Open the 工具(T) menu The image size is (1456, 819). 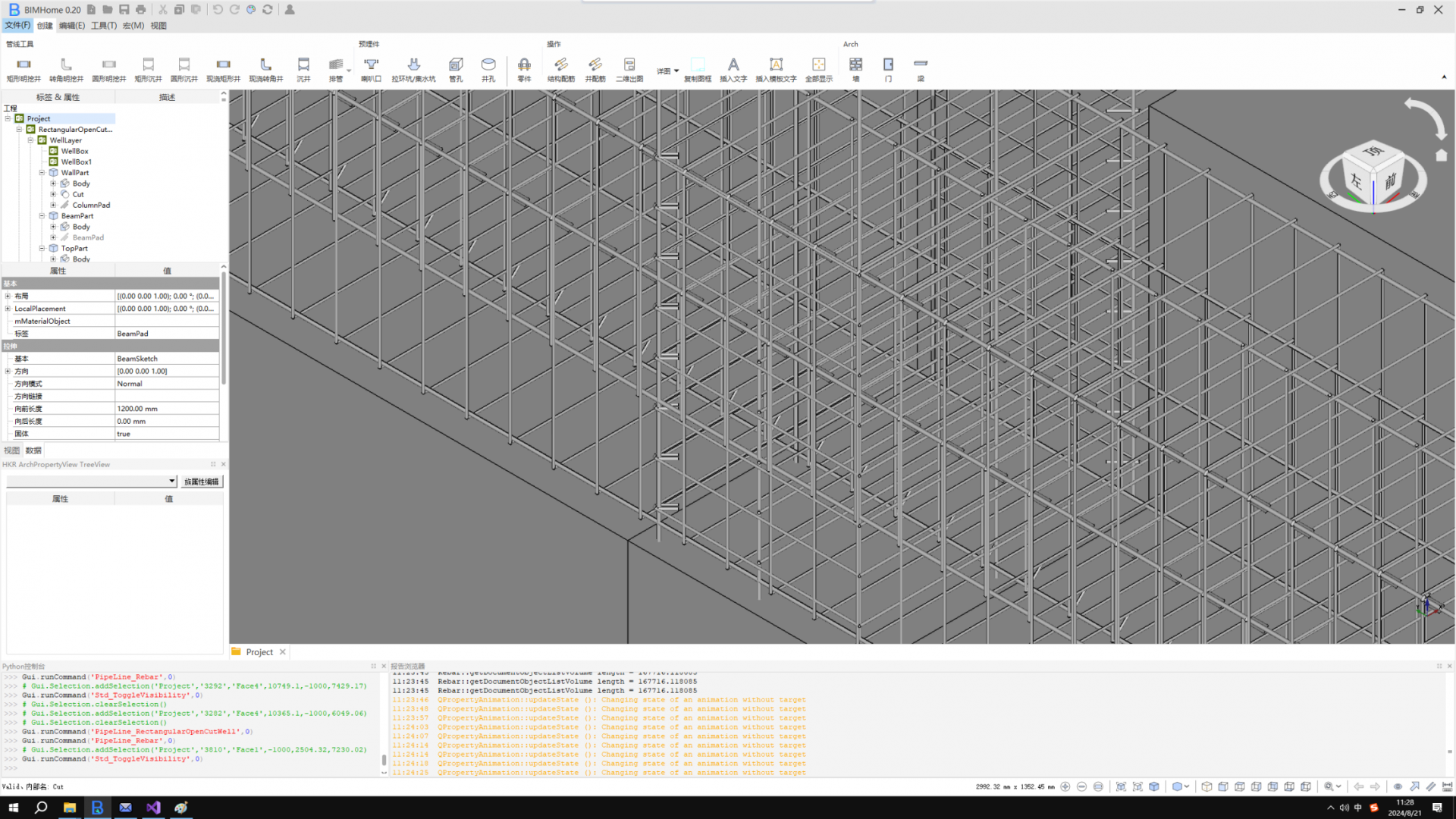pyautogui.click(x=104, y=25)
